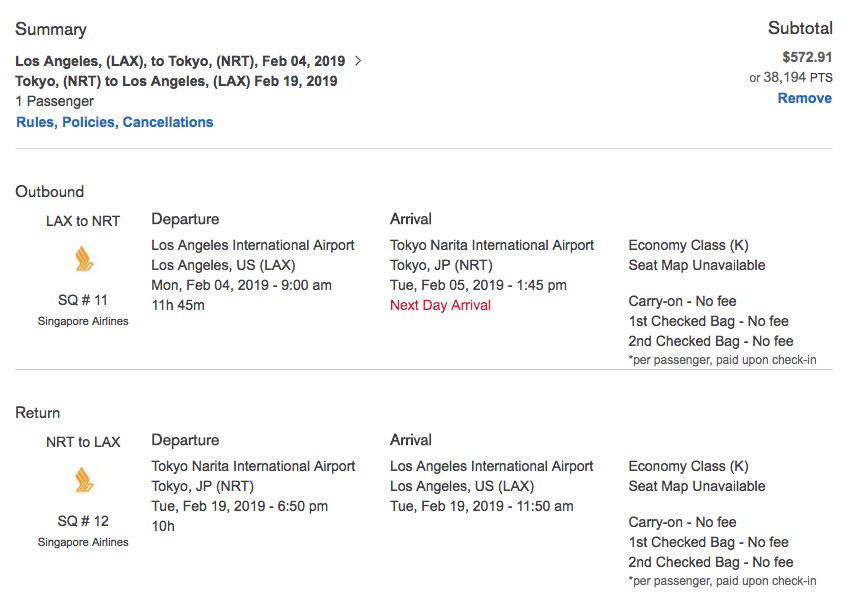Click the red Next Day Arrival notice
This screenshot has height=616, width=847.
point(440,305)
